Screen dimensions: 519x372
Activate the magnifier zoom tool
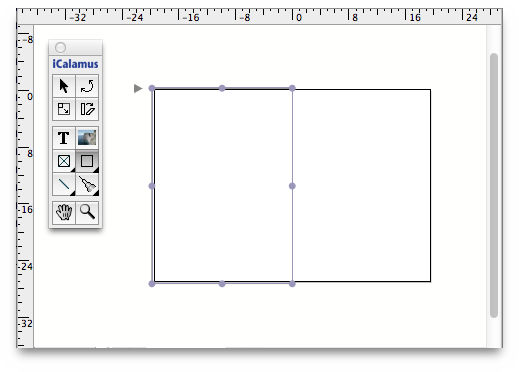tap(87, 212)
